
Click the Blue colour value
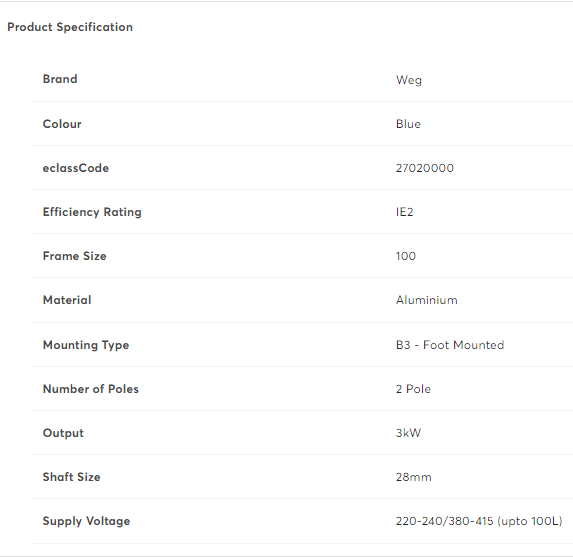pyautogui.click(x=408, y=124)
